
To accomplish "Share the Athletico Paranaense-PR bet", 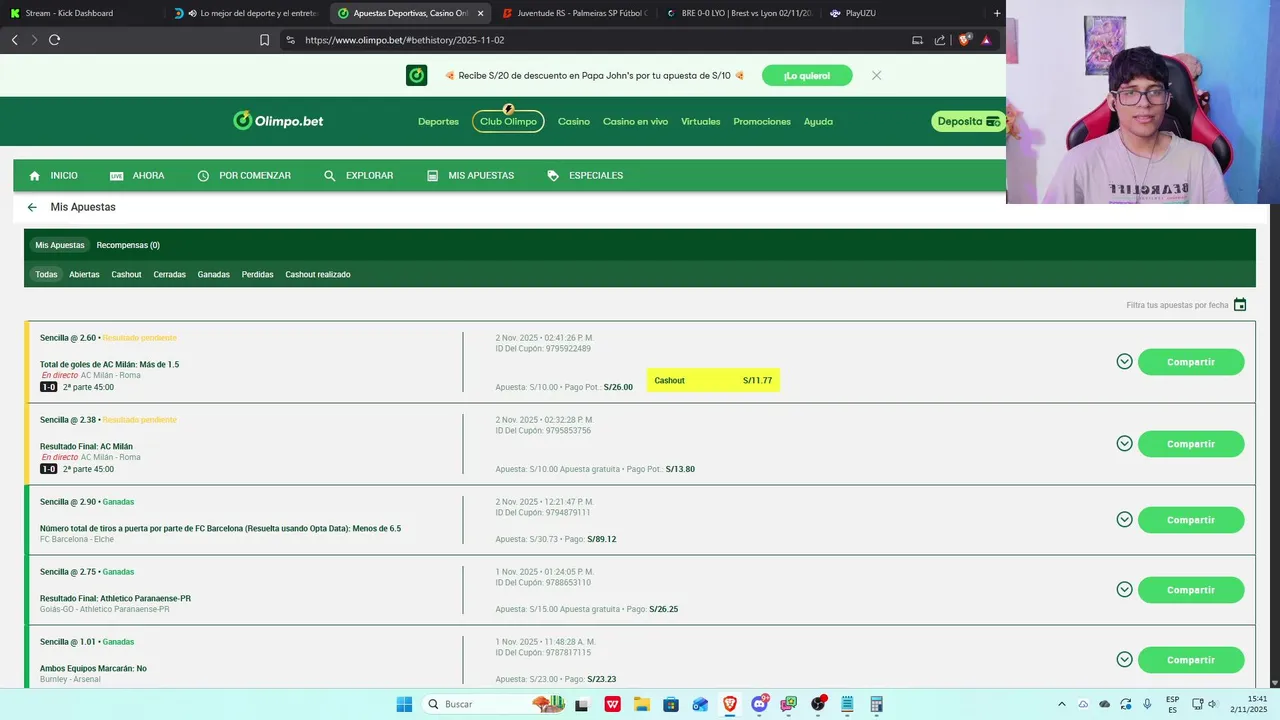I will (x=1191, y=590).
